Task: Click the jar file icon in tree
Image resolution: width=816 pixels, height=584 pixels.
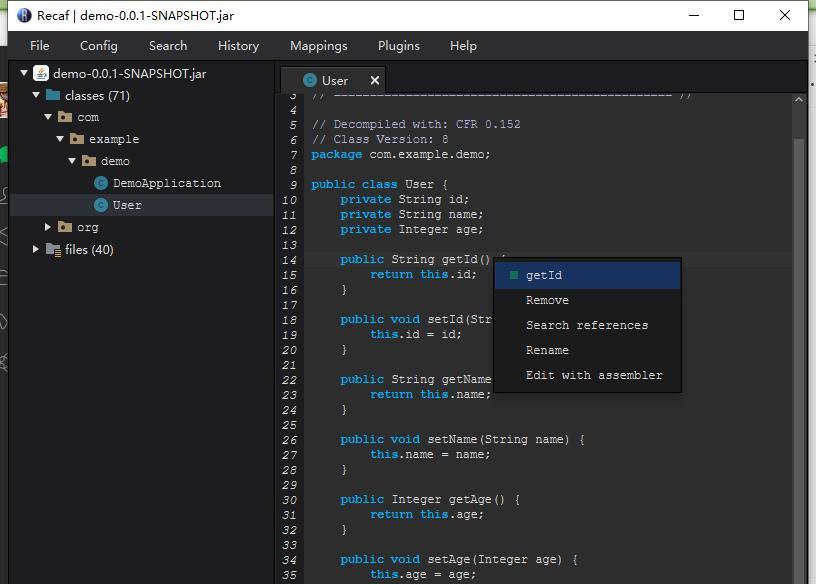Action: (41, 73)
